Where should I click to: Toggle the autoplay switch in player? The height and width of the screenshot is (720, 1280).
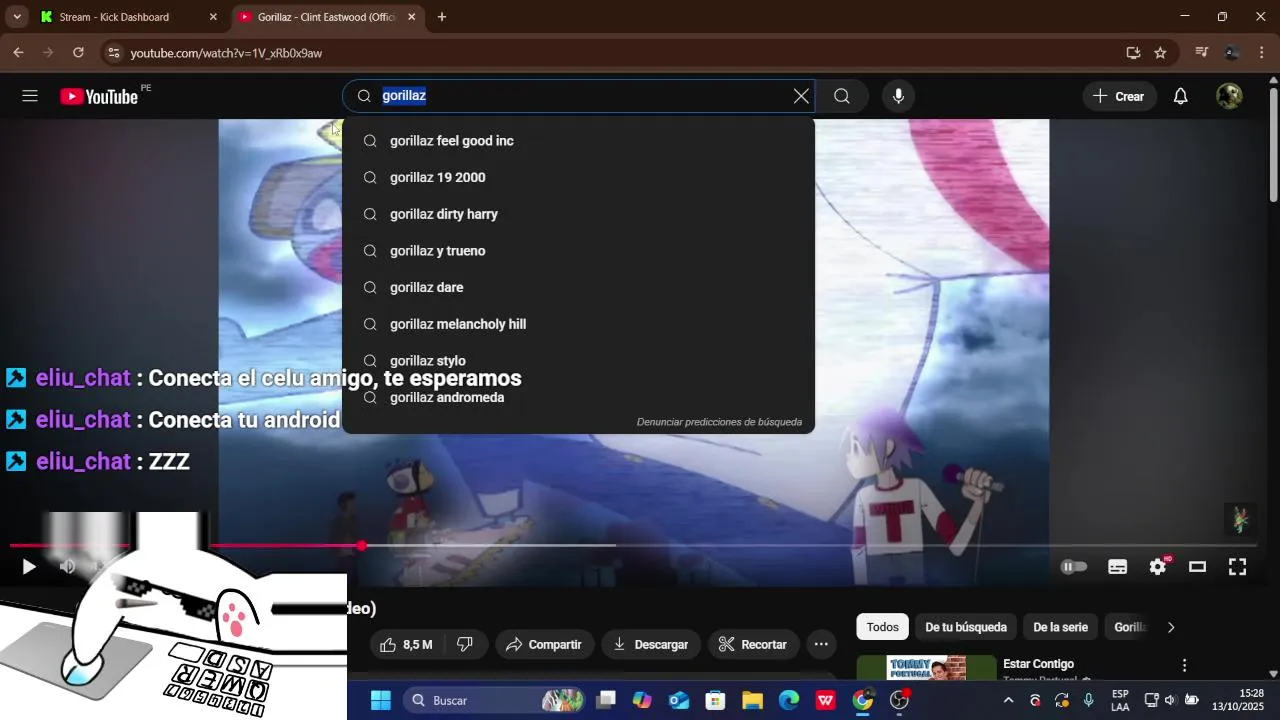(1074, 567)
